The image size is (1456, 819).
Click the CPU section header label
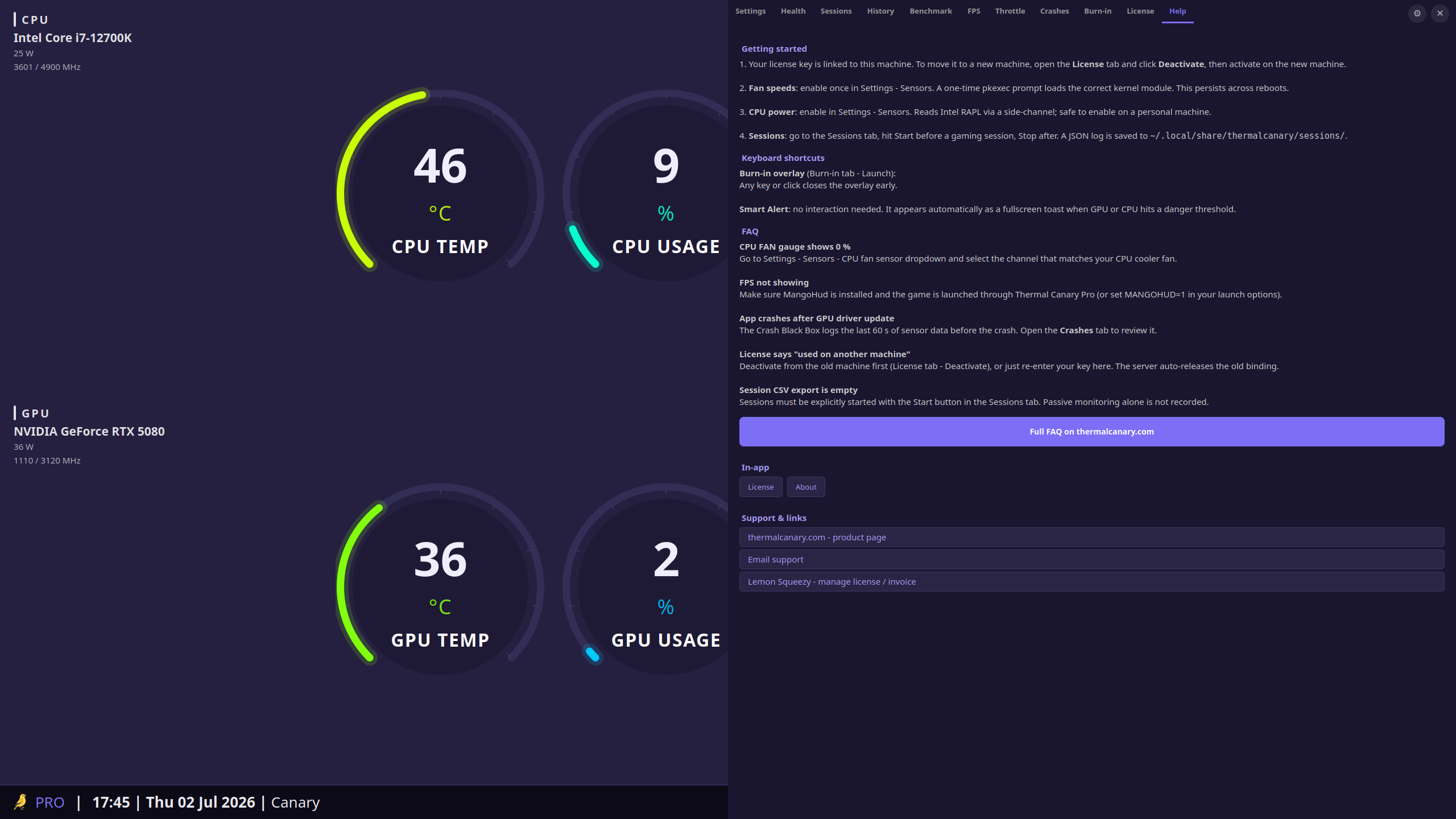pyautogui.click(x=35, y=20)
